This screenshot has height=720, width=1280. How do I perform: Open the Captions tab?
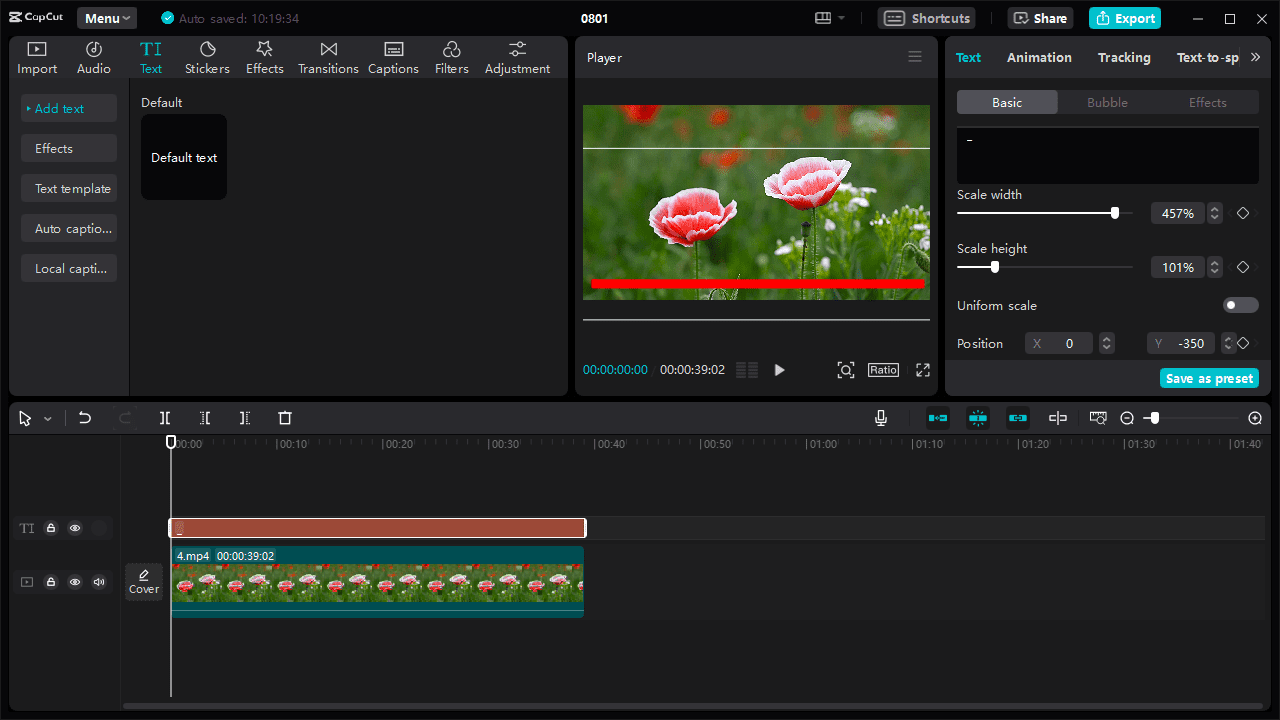[393, 58]
